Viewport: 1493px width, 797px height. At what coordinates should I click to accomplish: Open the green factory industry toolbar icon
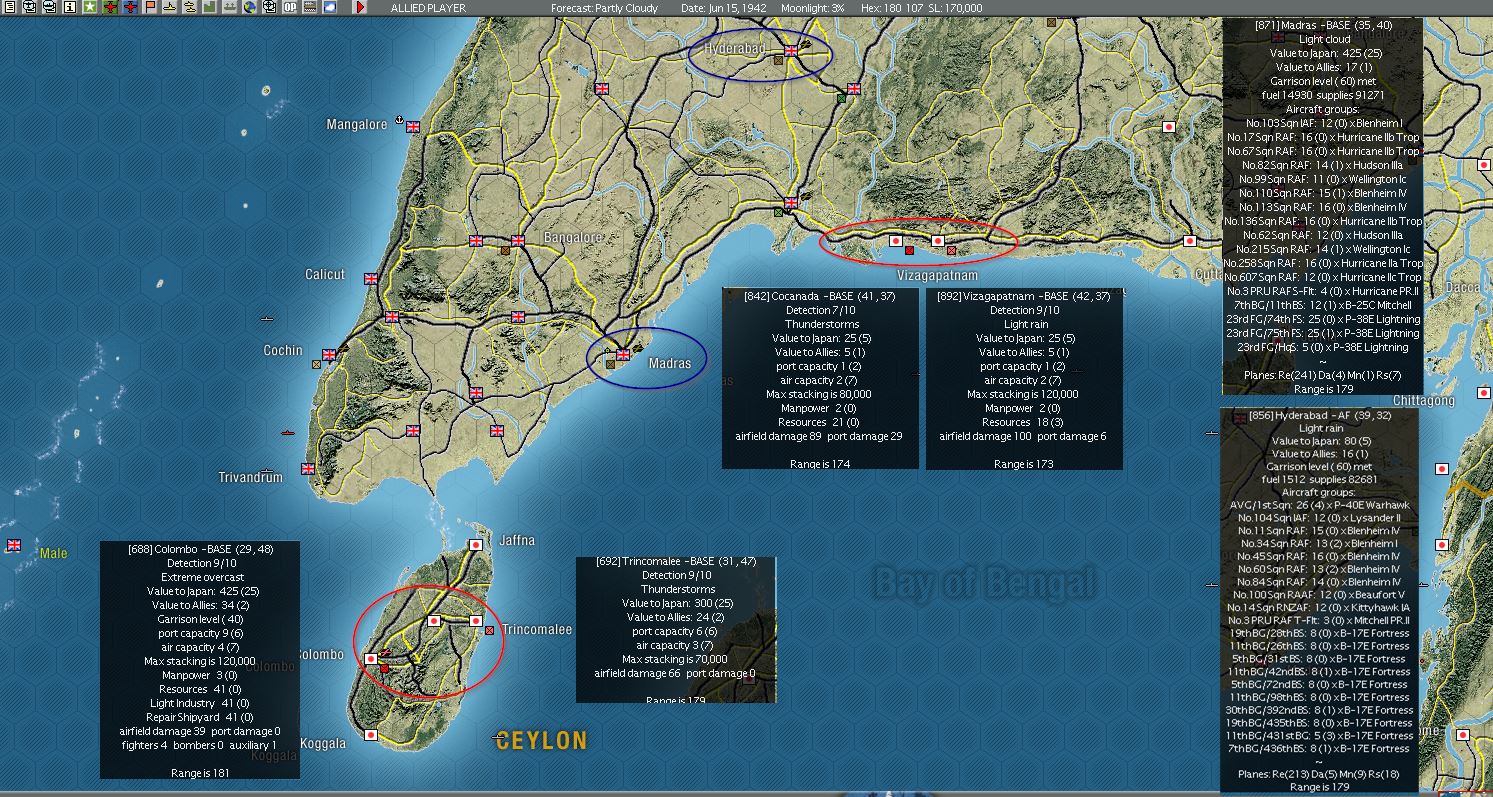coord(210,7)
